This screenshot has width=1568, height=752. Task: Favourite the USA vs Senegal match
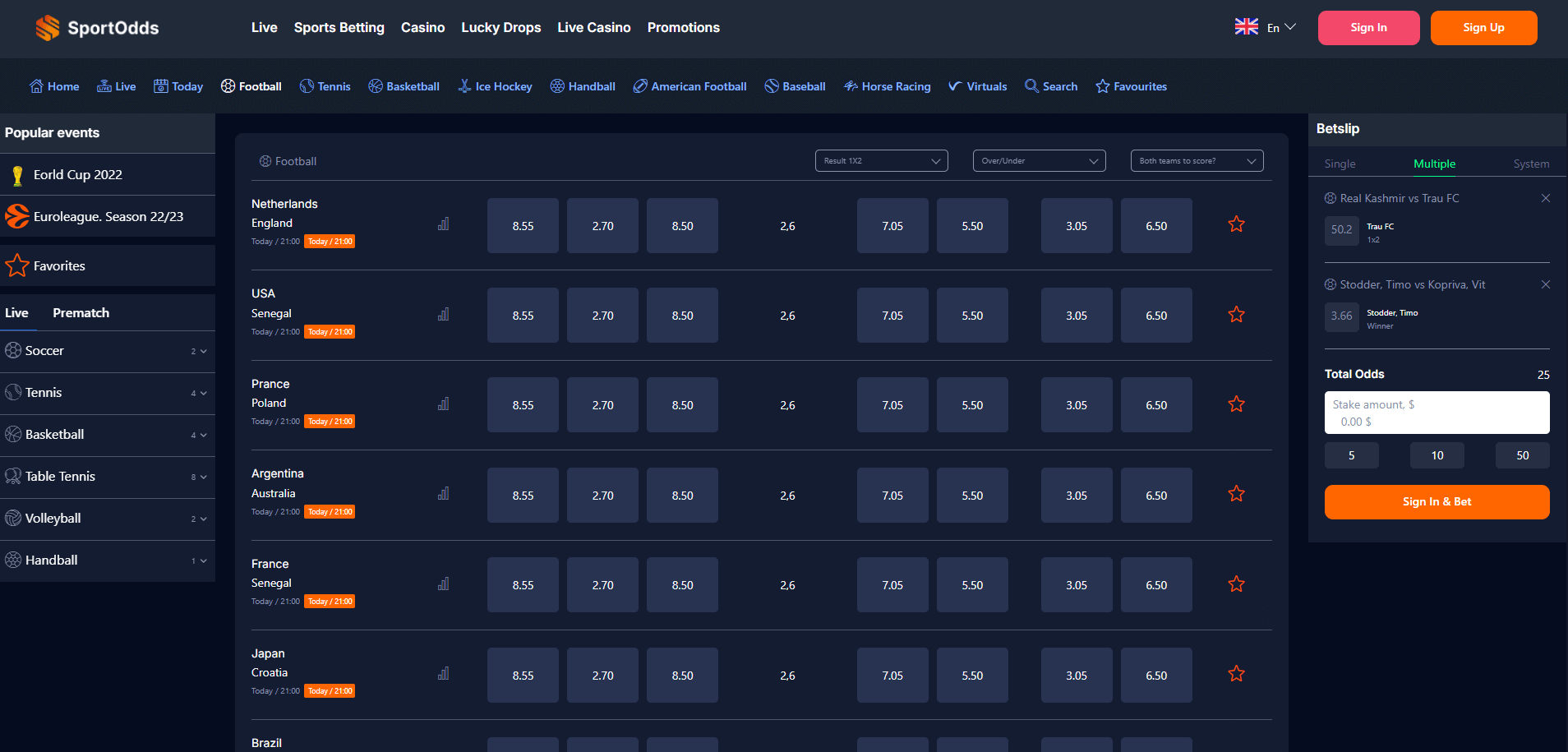coord(1236,315)
